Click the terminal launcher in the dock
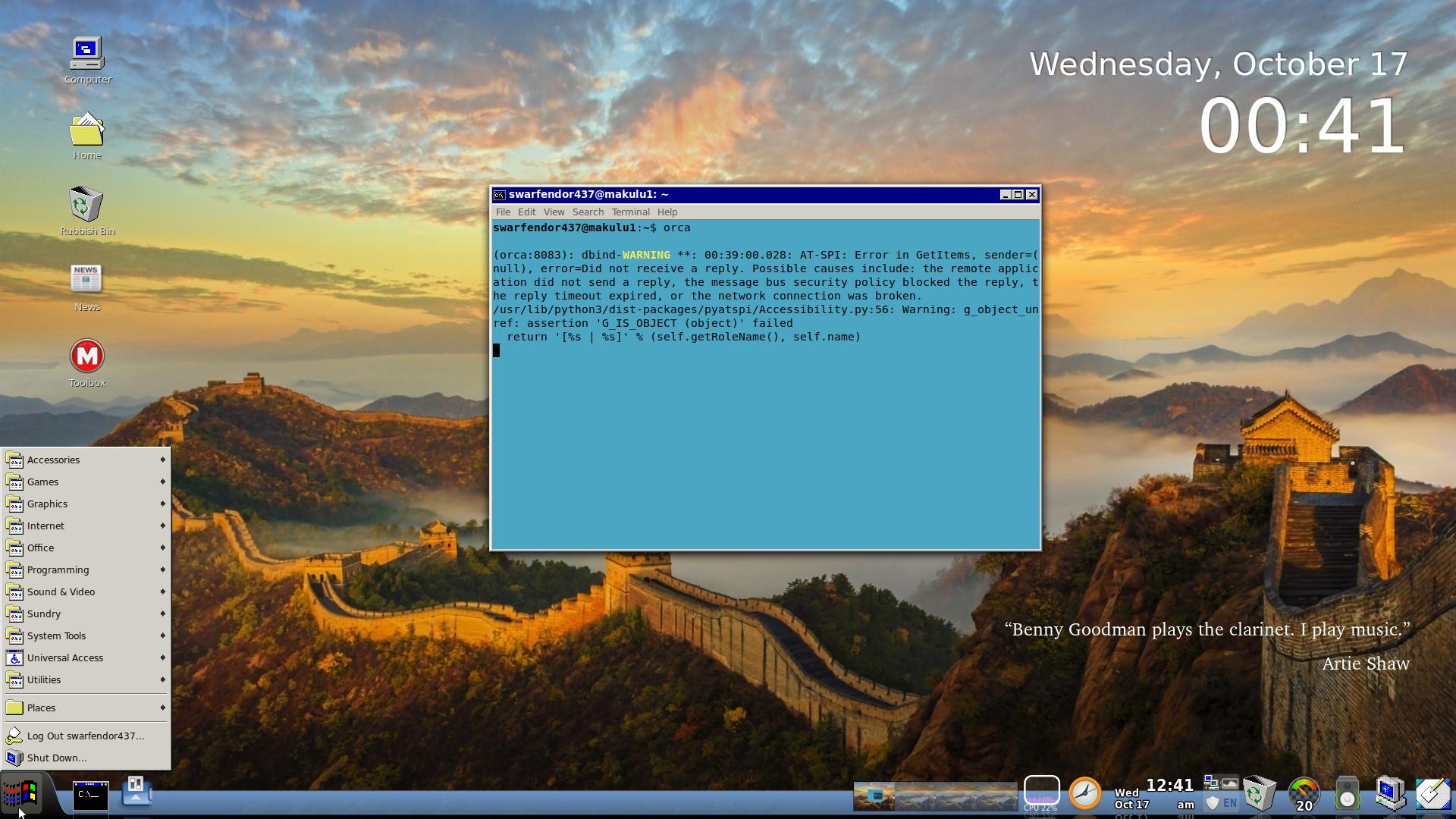This screenshot has height=819, width=1456. (x=90, y=795)
